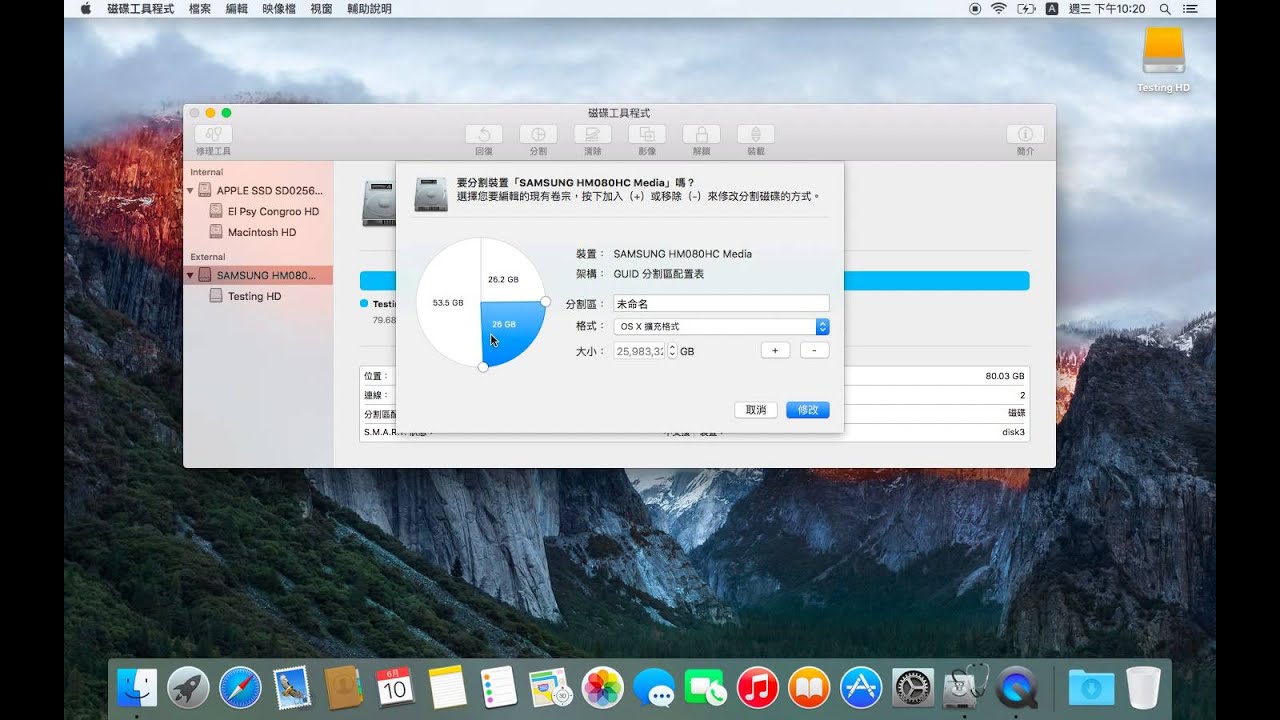Select the 53.5 GB pie chart partition
The height and width of the screenshot is (720, 1280).
click(x=447, y=302)
